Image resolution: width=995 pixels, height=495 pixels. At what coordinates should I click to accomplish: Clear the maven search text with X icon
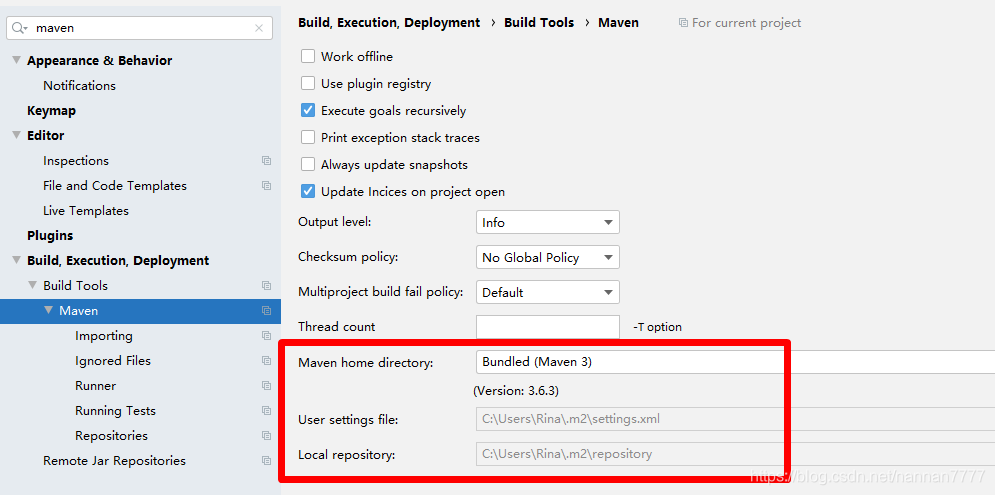coord(259,28)
